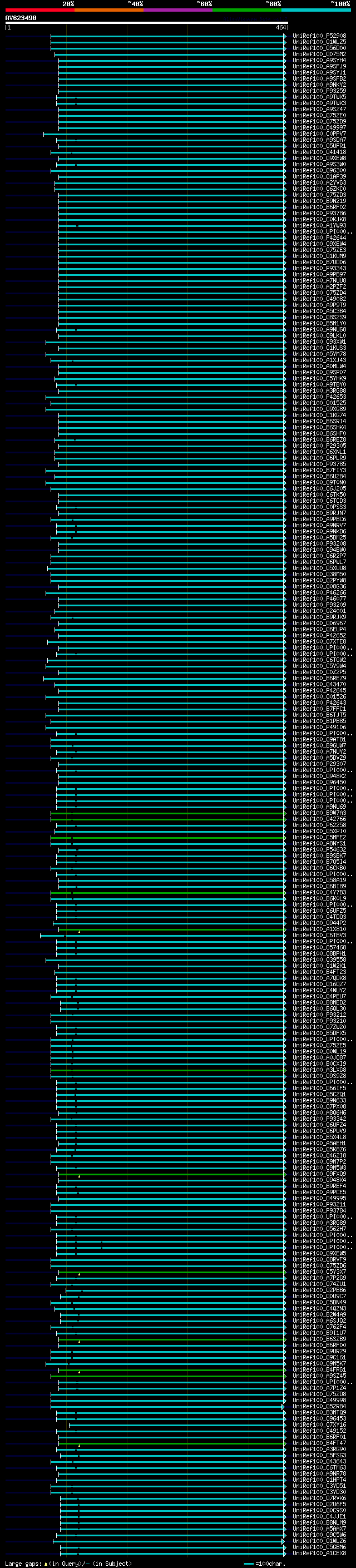356x1568 pixels.
Task: Click the UniRef100_O42766 label
Action: coord(319,819)
